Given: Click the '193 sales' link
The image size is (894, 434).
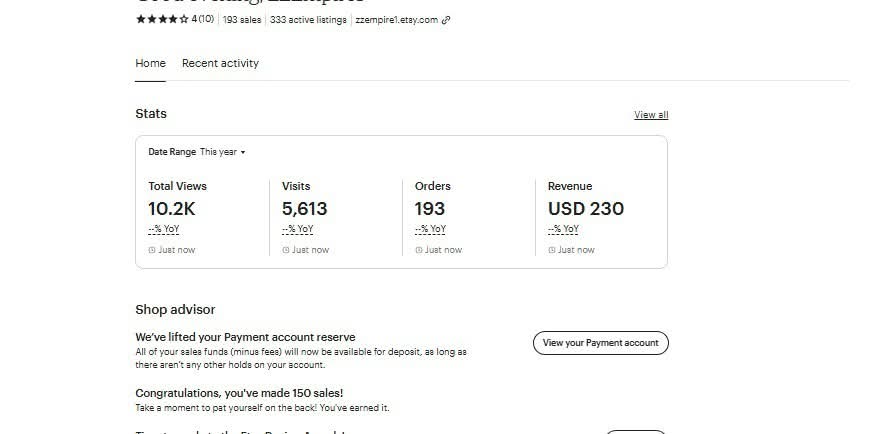Looking at the screenshot, I should pos(242,20).
